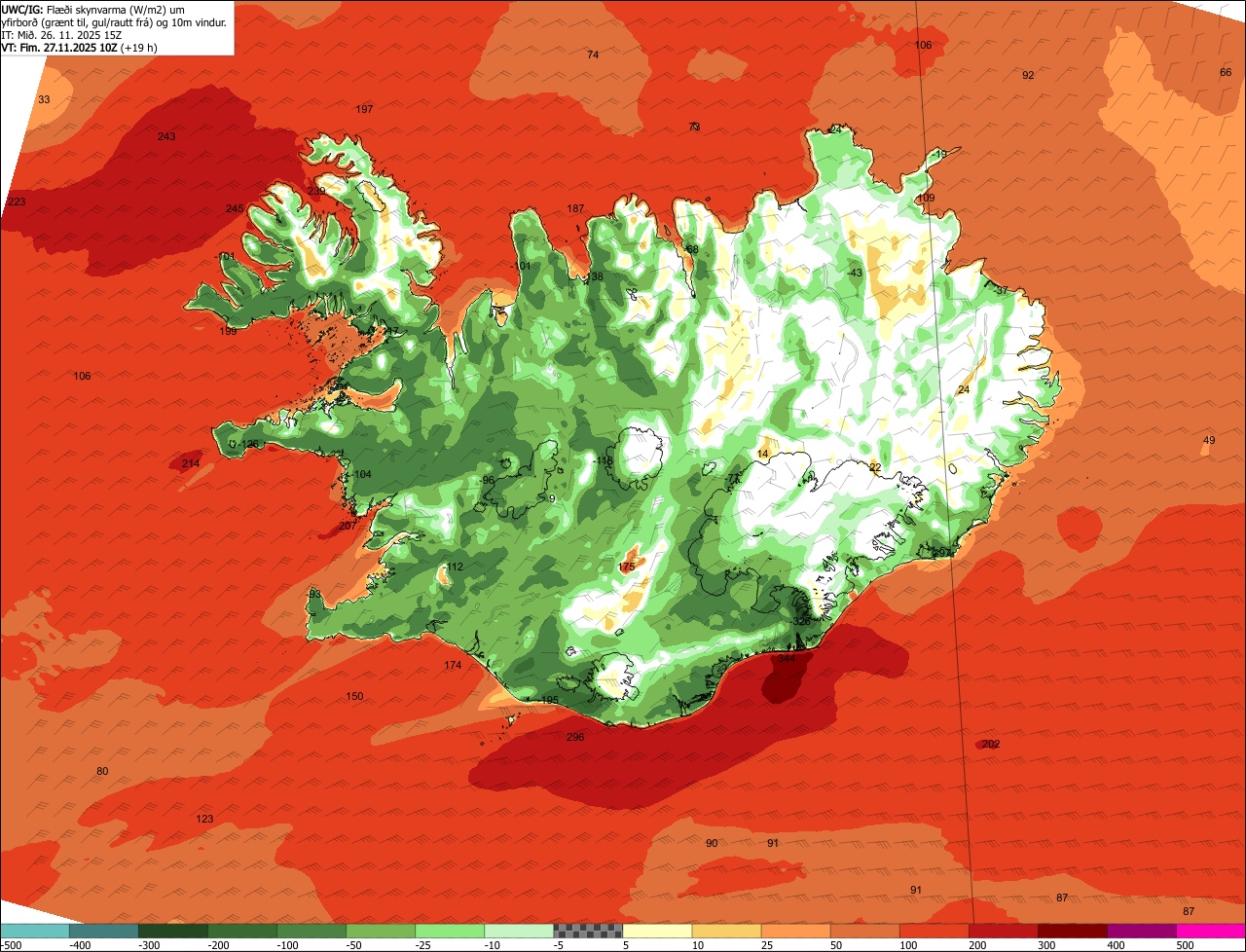Click the map value 199
The image size is (1246, 952).
[x=228, y=331]
